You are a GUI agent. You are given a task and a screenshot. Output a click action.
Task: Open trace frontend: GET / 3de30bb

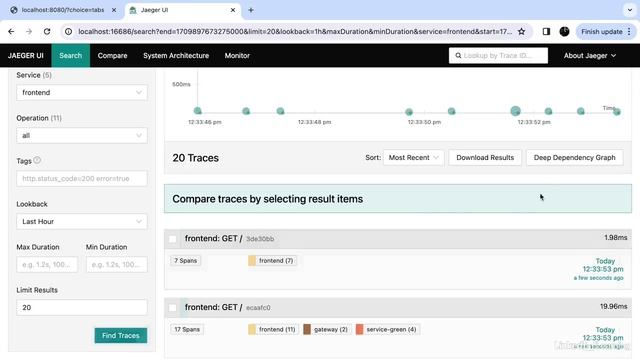[x=229, y=238]
